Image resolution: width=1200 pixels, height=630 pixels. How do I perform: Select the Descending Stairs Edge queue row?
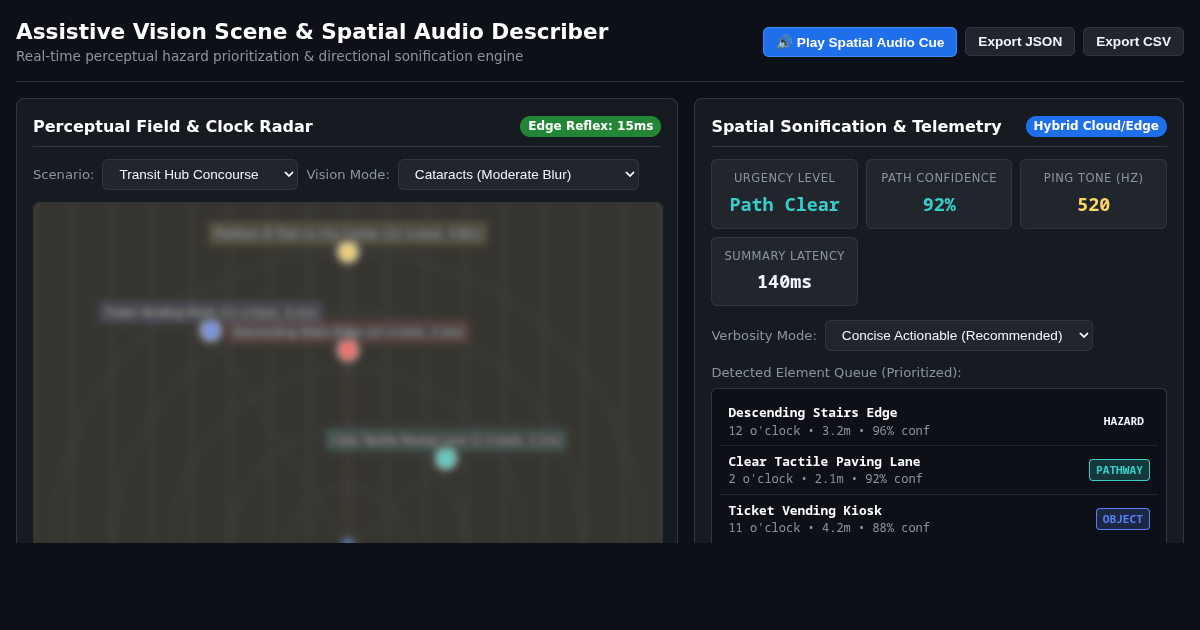[x=939, y=421]
